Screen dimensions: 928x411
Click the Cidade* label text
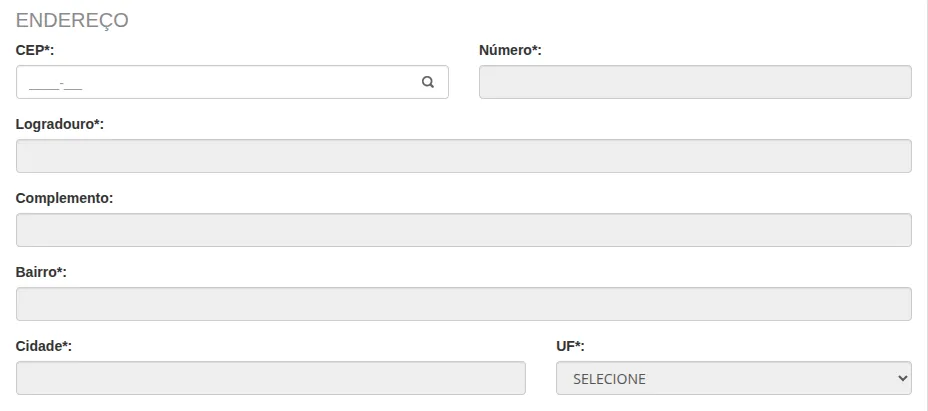pos(44,346)
